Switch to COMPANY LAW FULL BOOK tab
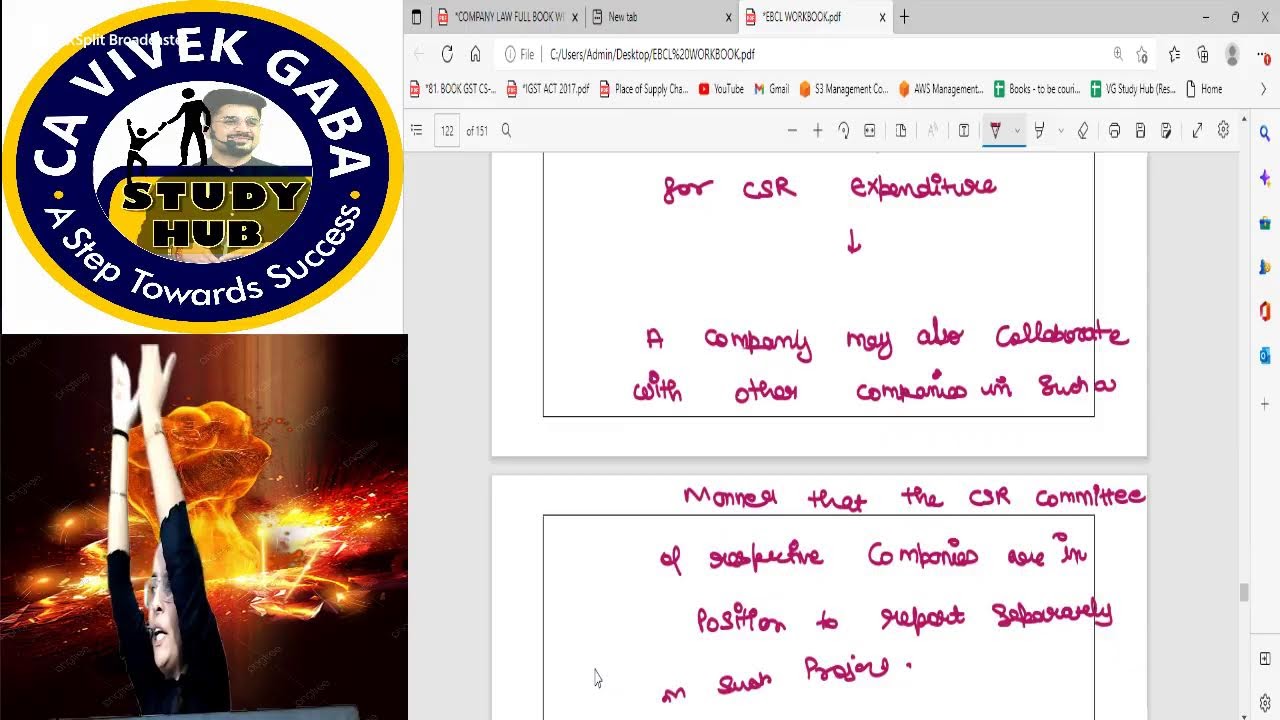This screenshot has width=1280, height=720. click(508, 17)
